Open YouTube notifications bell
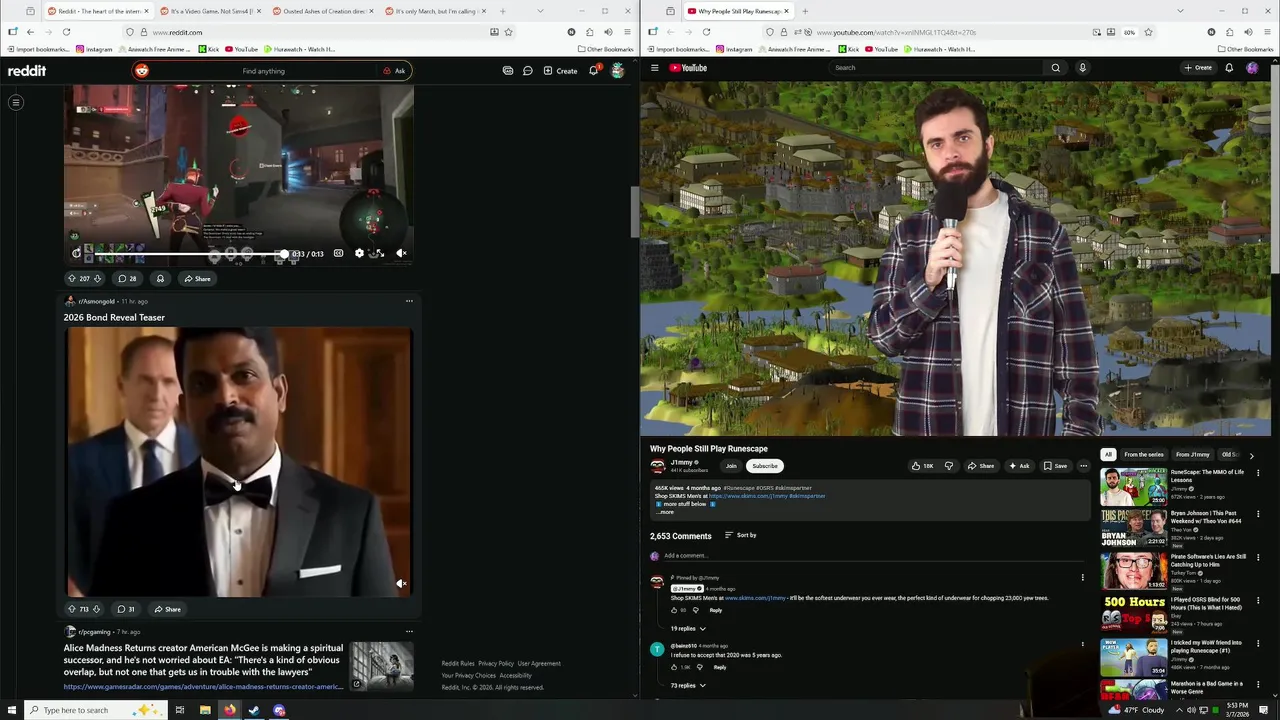1280x720 pixels. (1229, 68)
